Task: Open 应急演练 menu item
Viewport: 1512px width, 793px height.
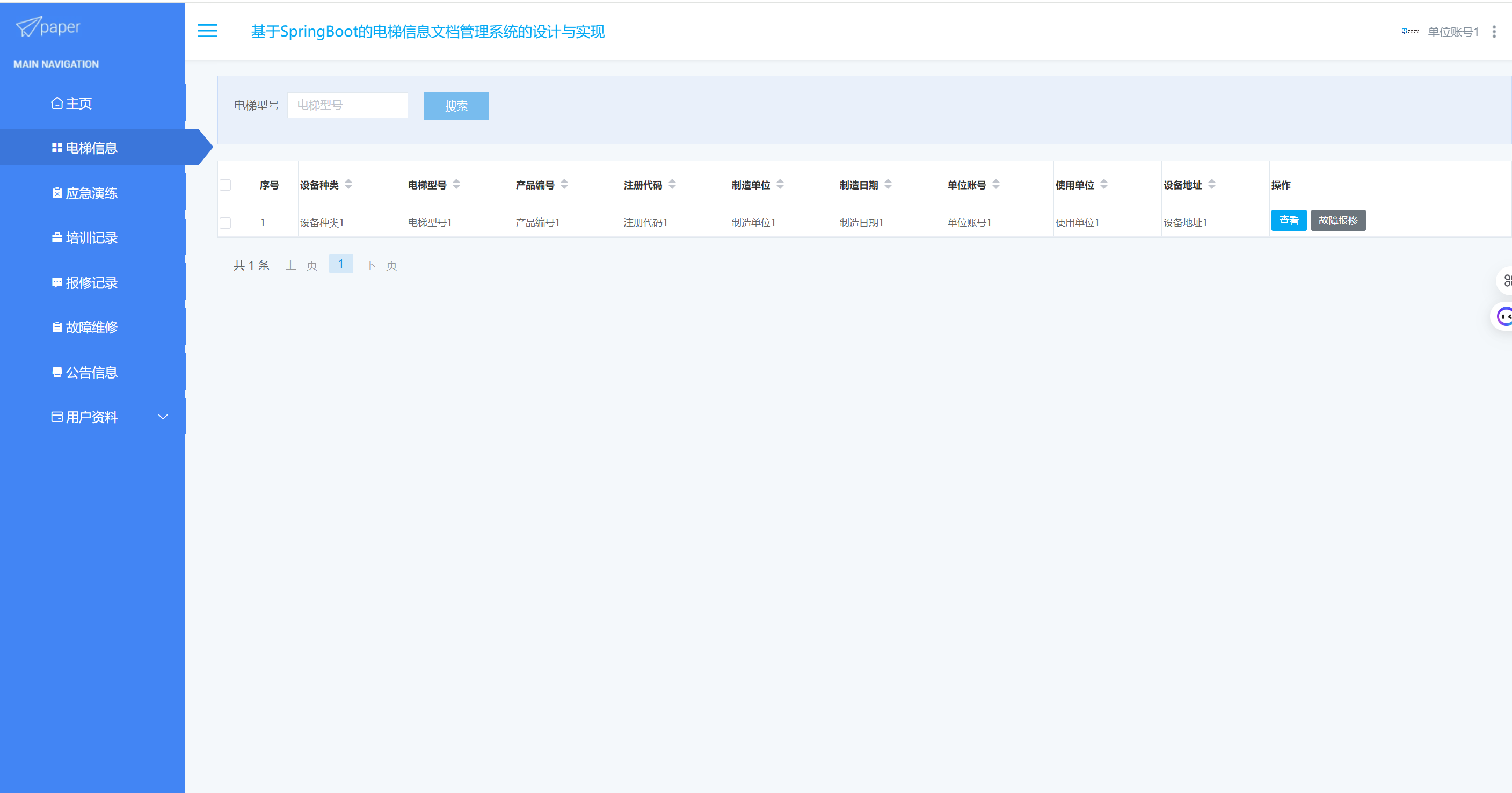Action: pos(85,193)
